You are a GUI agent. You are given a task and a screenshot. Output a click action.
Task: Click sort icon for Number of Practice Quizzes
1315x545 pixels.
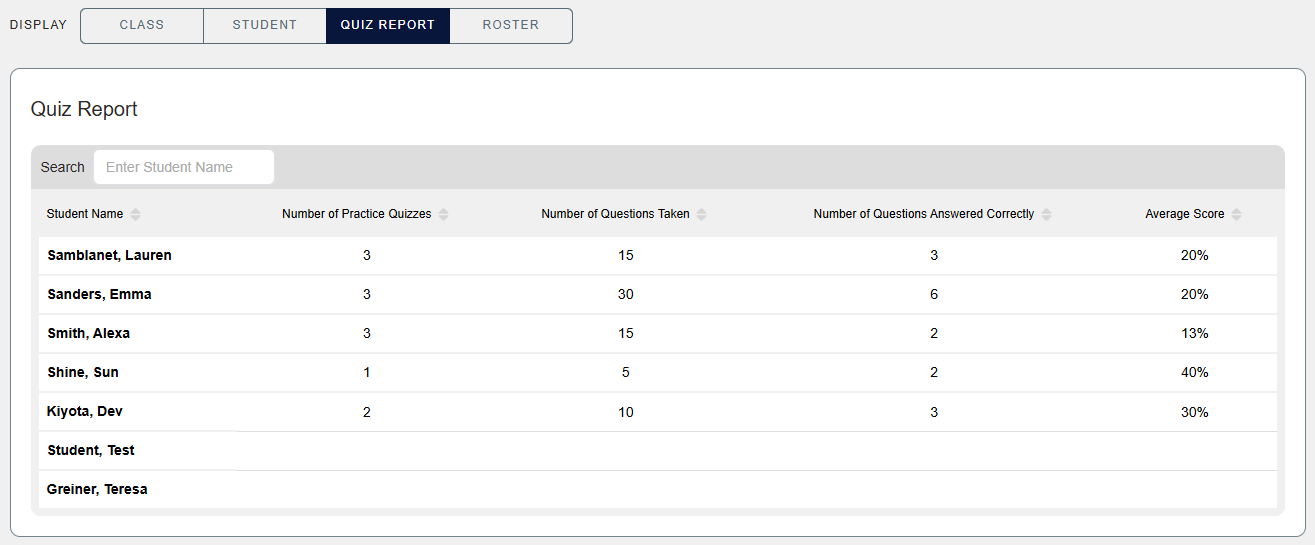pyautogui.click(x=444, y=214)
